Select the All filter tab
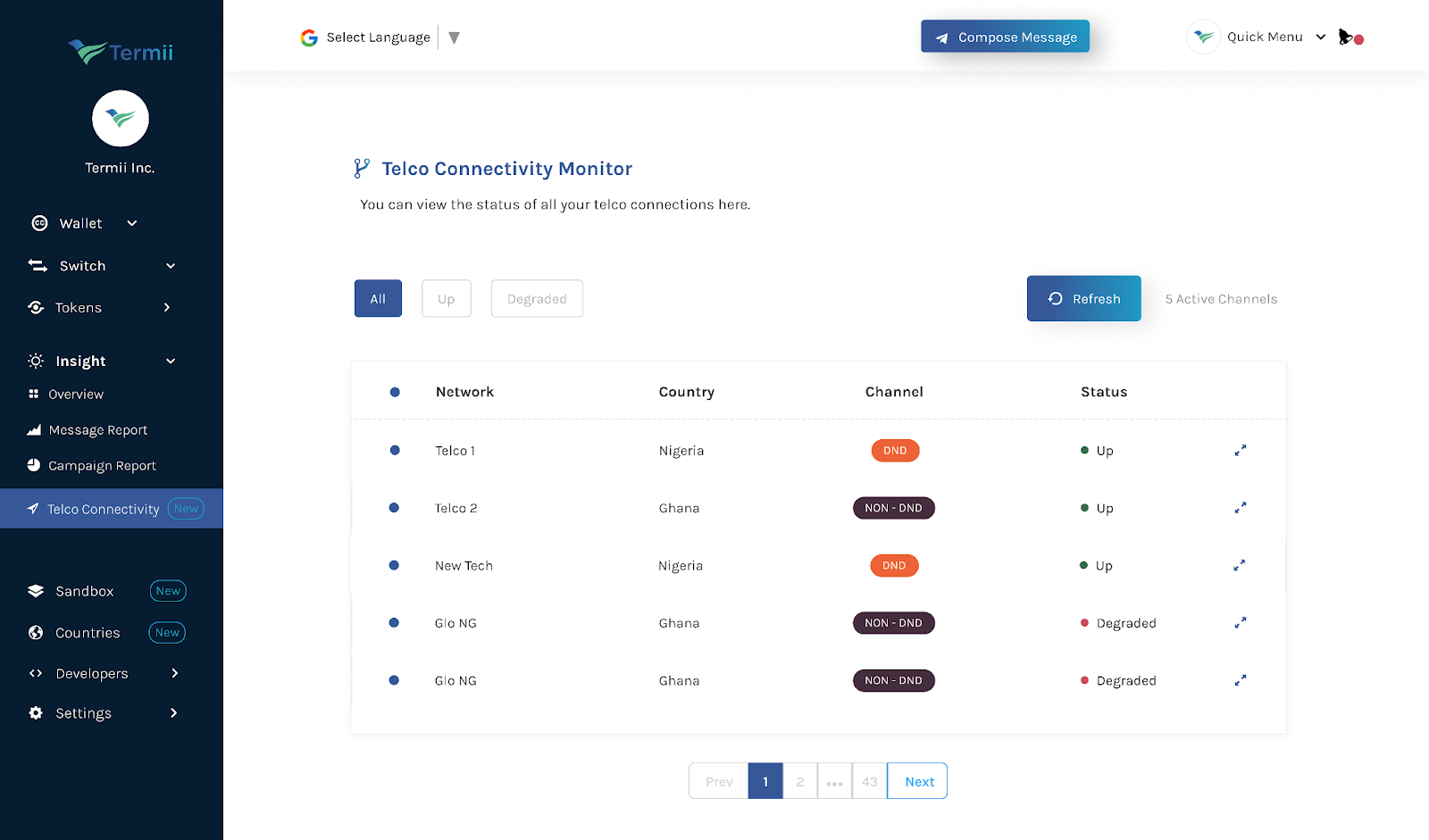1429x840 pixels. [378, 298]
